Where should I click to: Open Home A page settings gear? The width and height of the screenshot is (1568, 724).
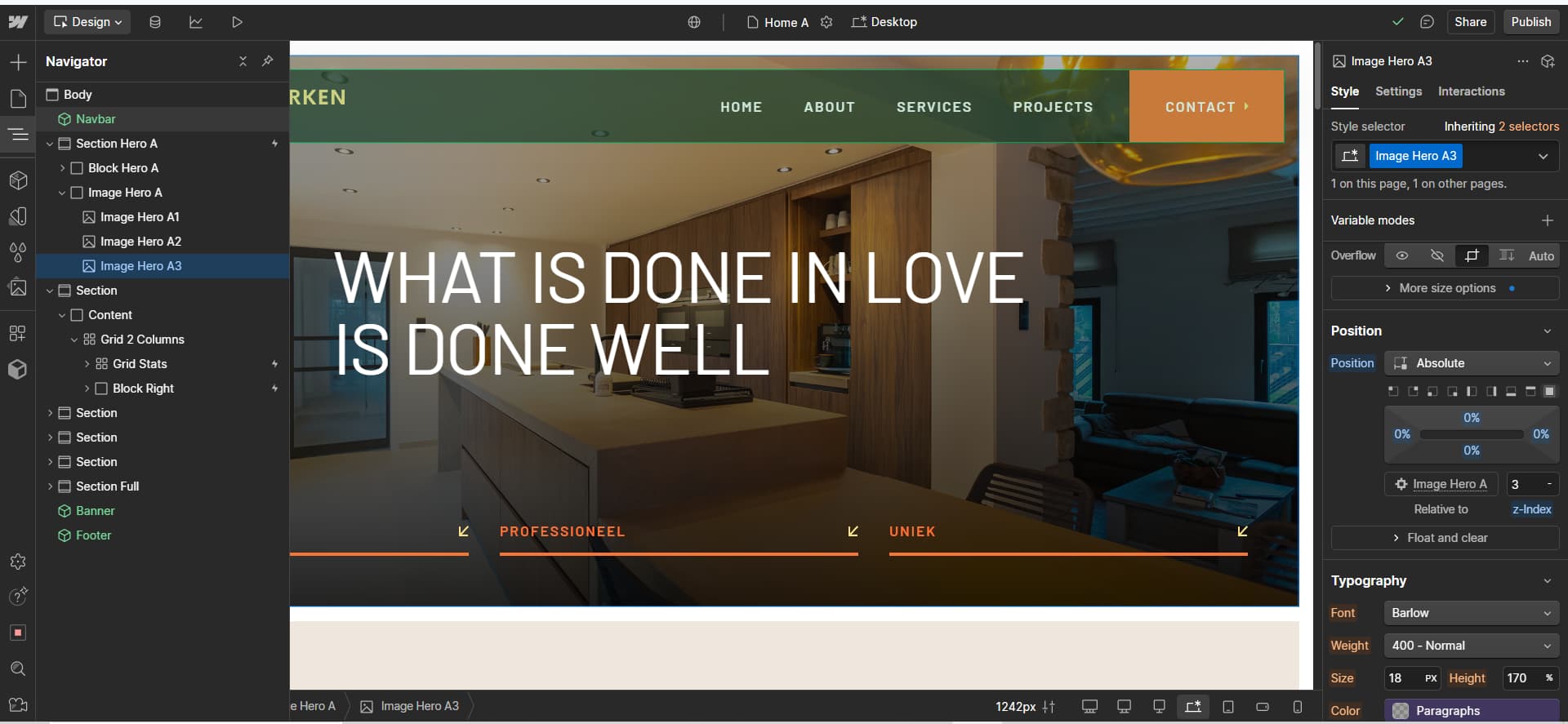(826, 22)
